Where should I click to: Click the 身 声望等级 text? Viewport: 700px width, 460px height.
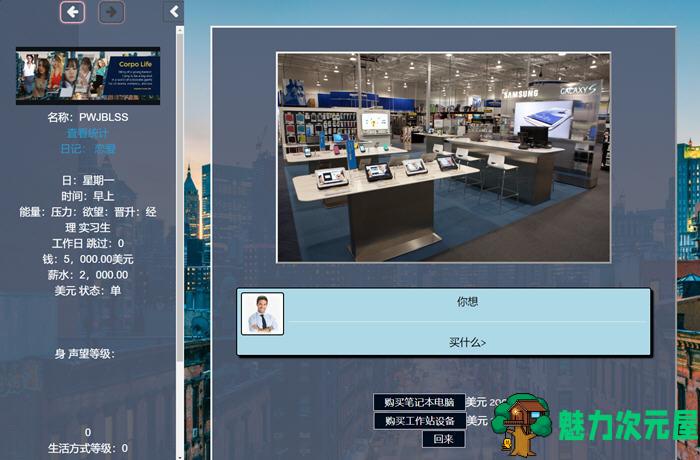coord(85,354)
